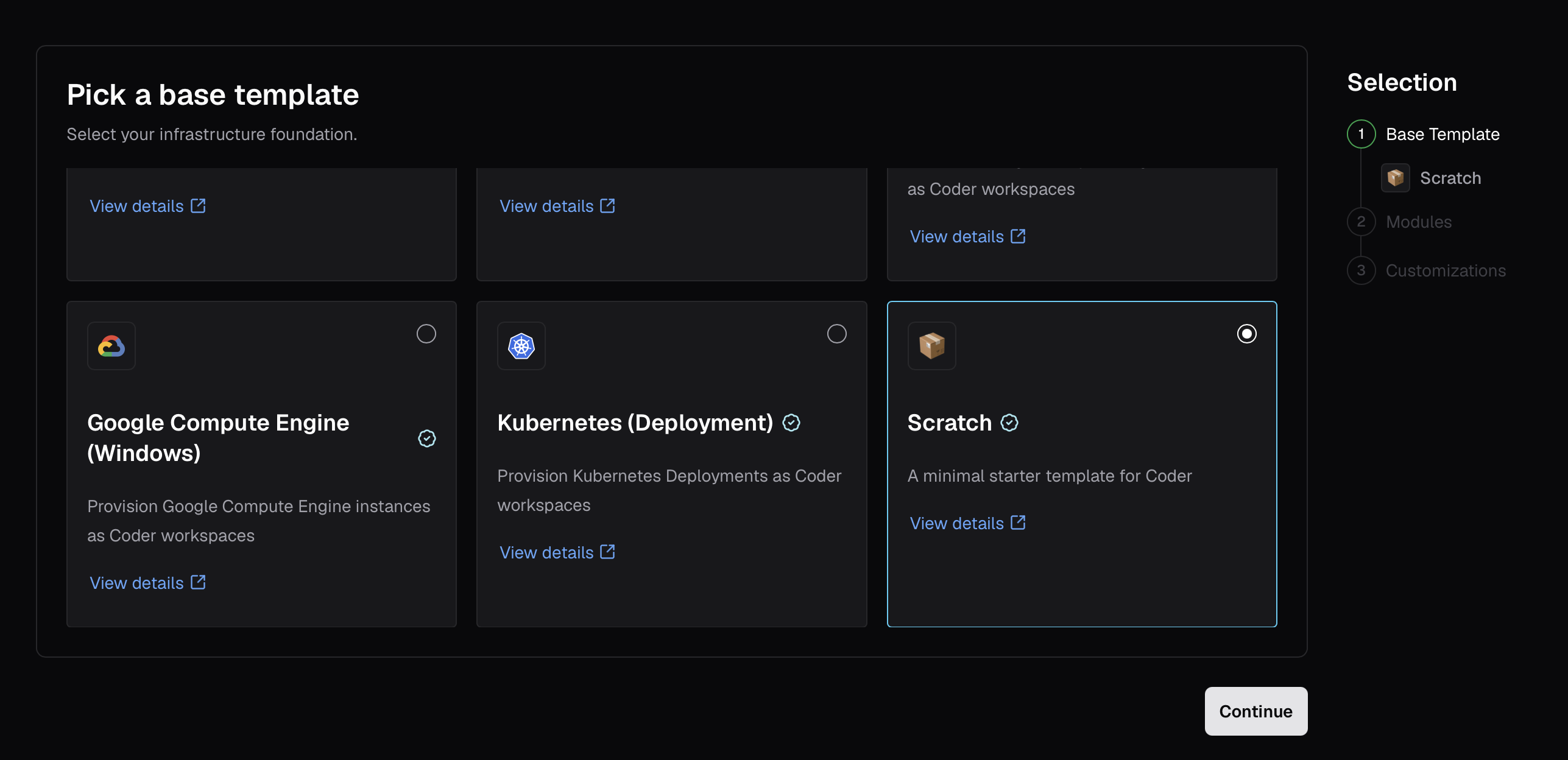Click 'Provision Kubernetes Deployments as Coder workspaces' description
1568x760 pixels.
[x=669, y=490]
